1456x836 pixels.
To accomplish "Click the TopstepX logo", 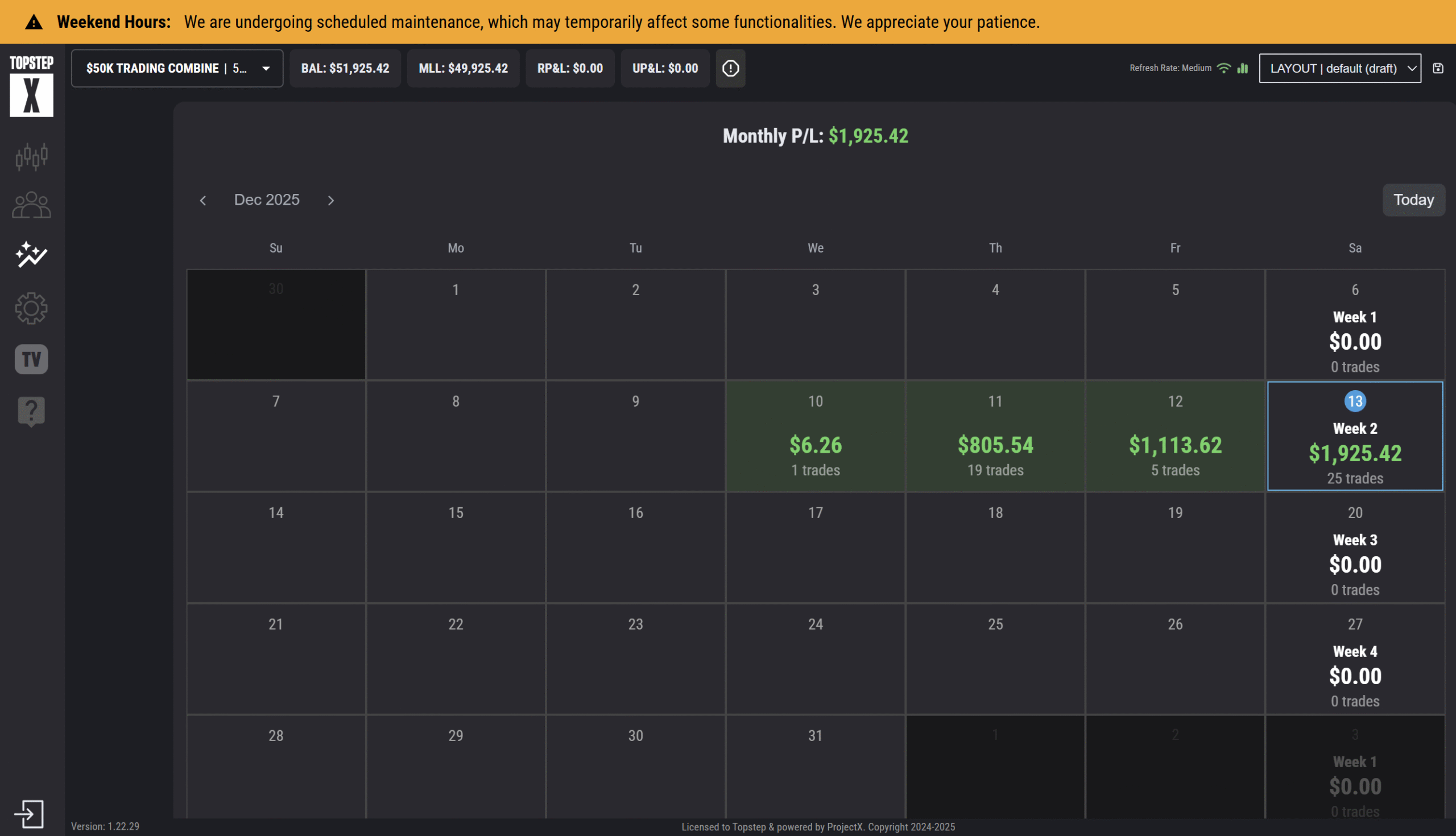I will pyautogui.click(x=31, y=86).
